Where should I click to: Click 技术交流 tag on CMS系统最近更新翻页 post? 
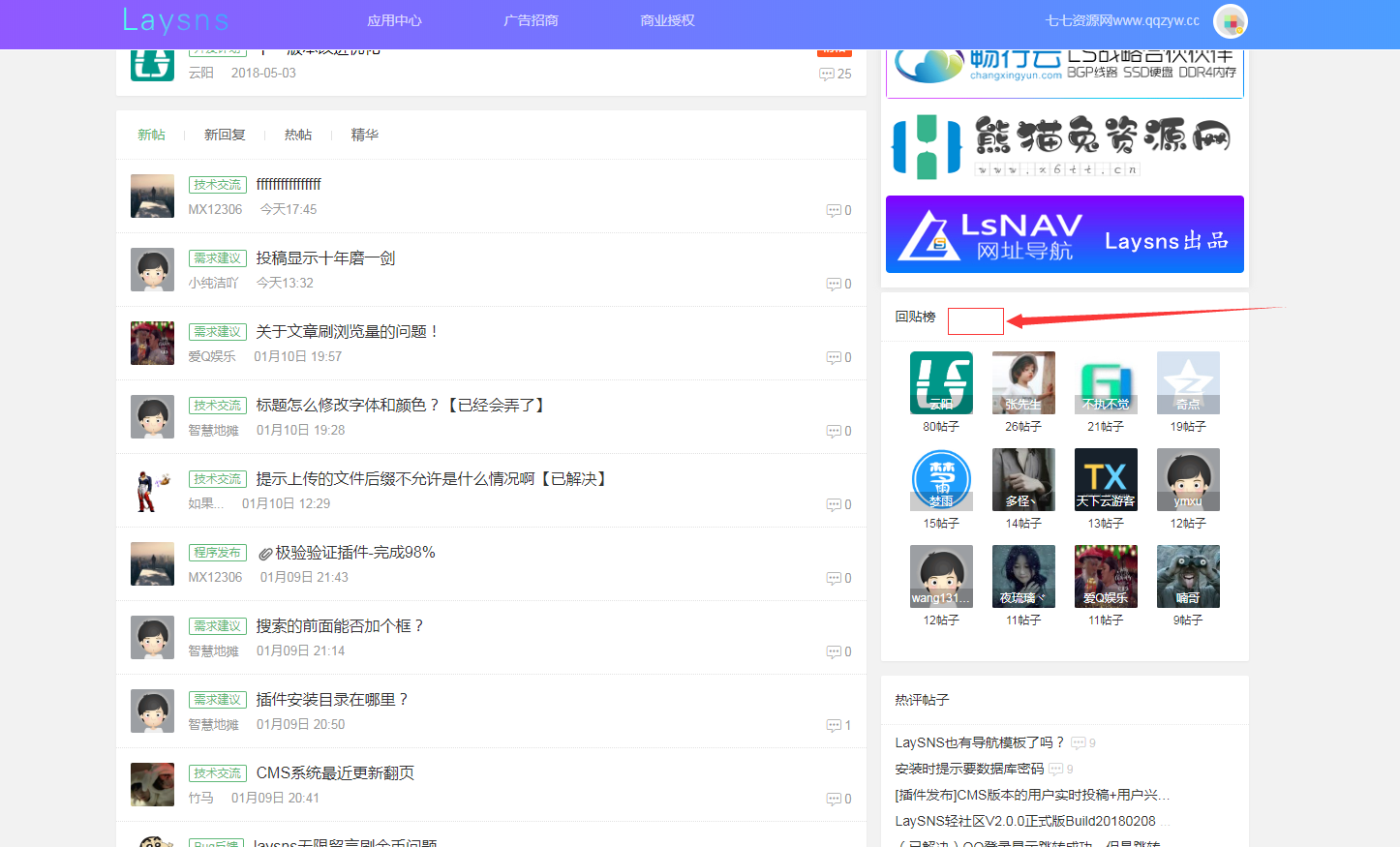(x=218, y=773)
